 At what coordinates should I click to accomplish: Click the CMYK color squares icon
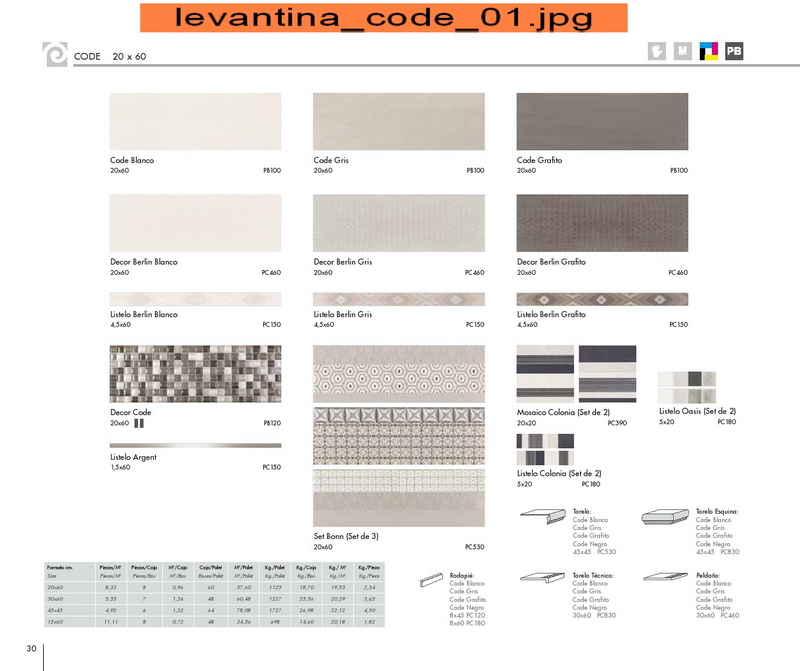pos(709,51)
